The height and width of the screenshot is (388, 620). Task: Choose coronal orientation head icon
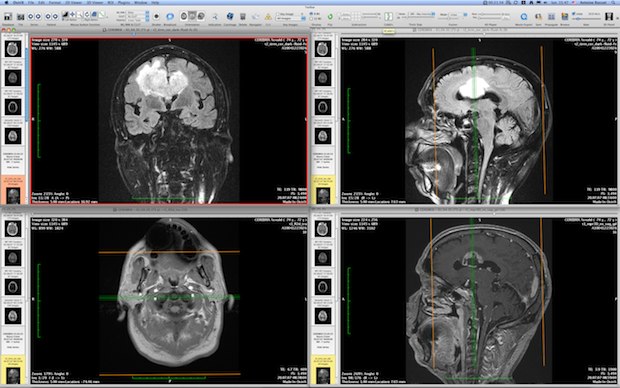coord(192,16)
